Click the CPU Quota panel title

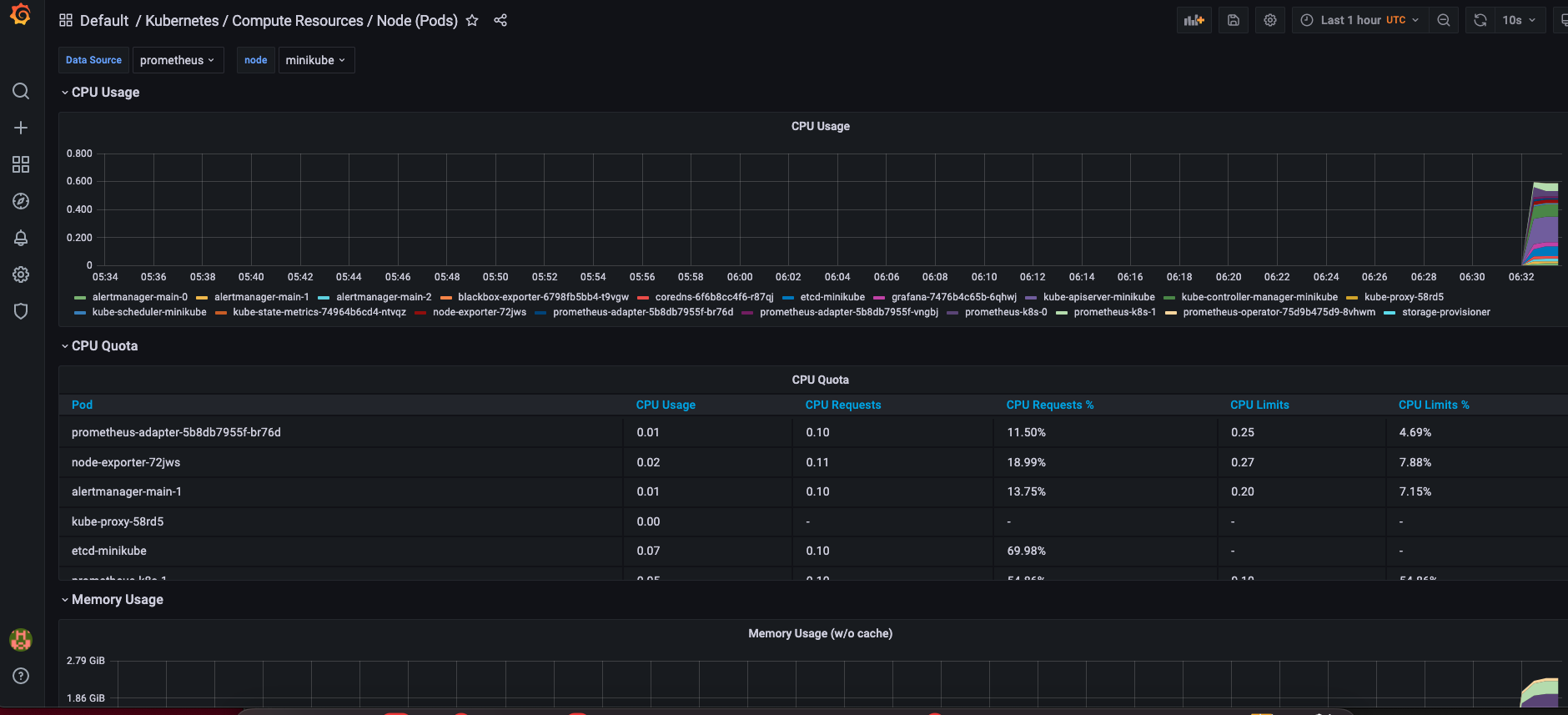(x=820, y=380)
